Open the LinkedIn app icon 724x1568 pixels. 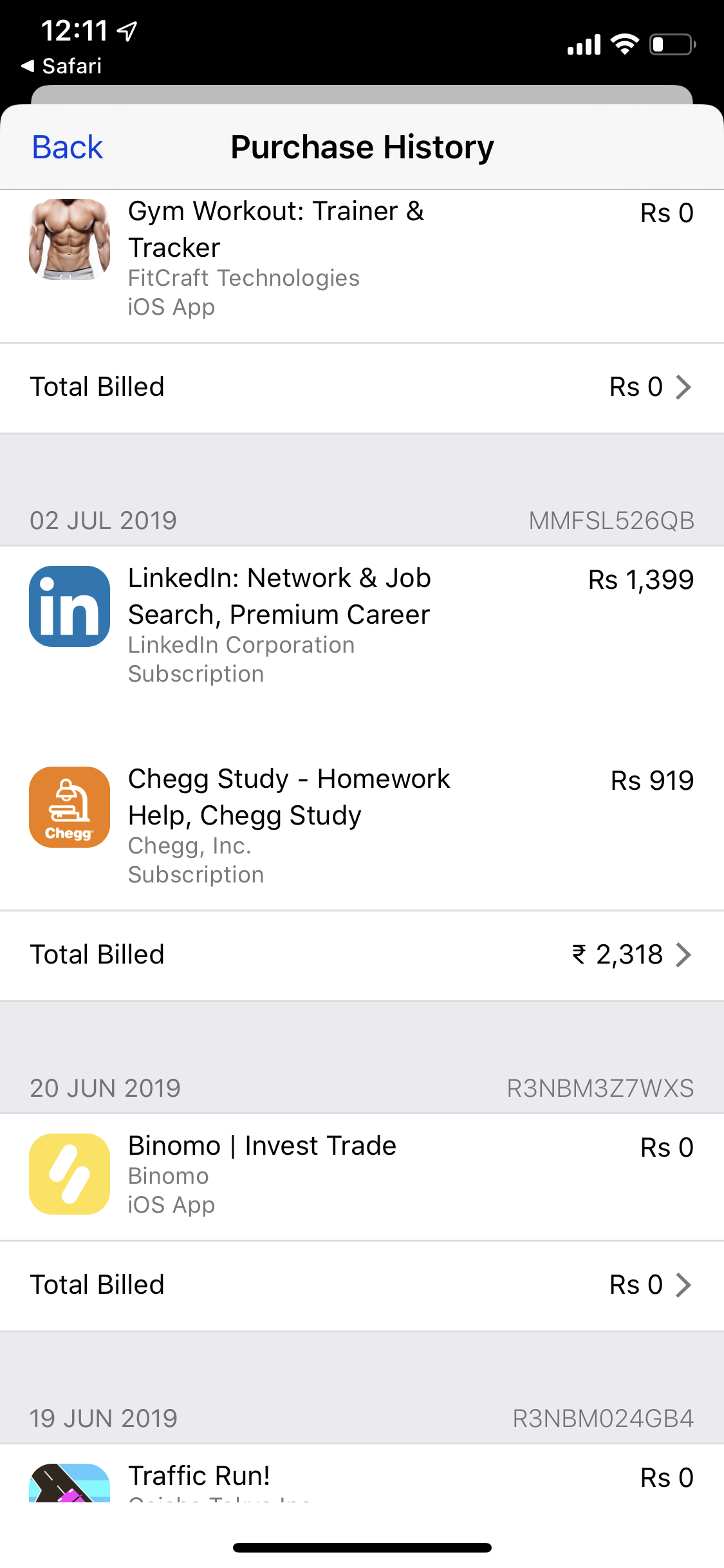pyautogui.click(x=70, y=606)
